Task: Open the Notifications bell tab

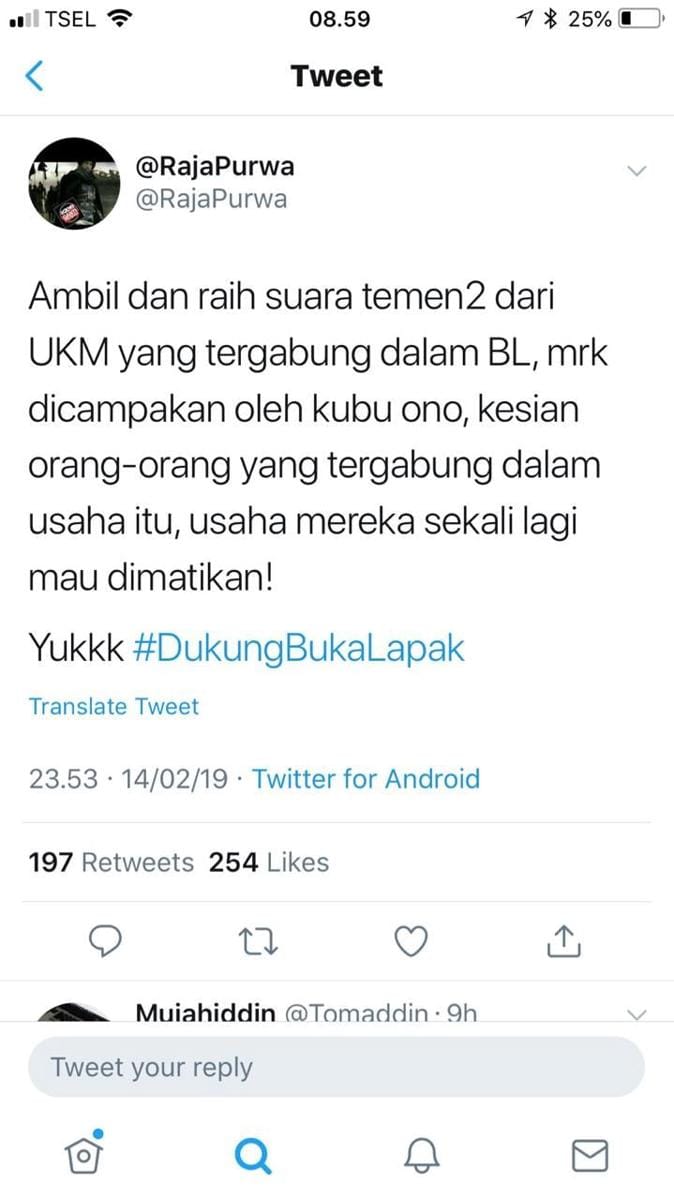Action: click(422, 1156)
